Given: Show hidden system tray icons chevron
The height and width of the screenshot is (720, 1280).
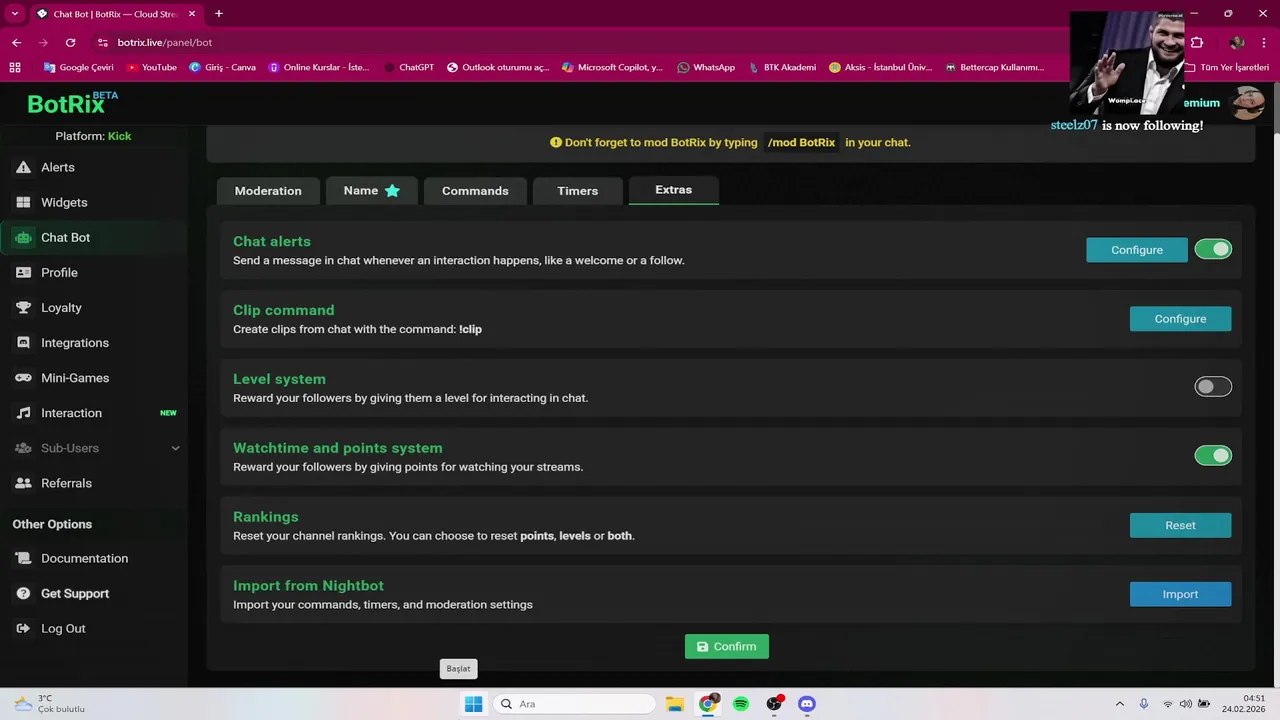Looking at the screenshot, I should (1119, 704).
